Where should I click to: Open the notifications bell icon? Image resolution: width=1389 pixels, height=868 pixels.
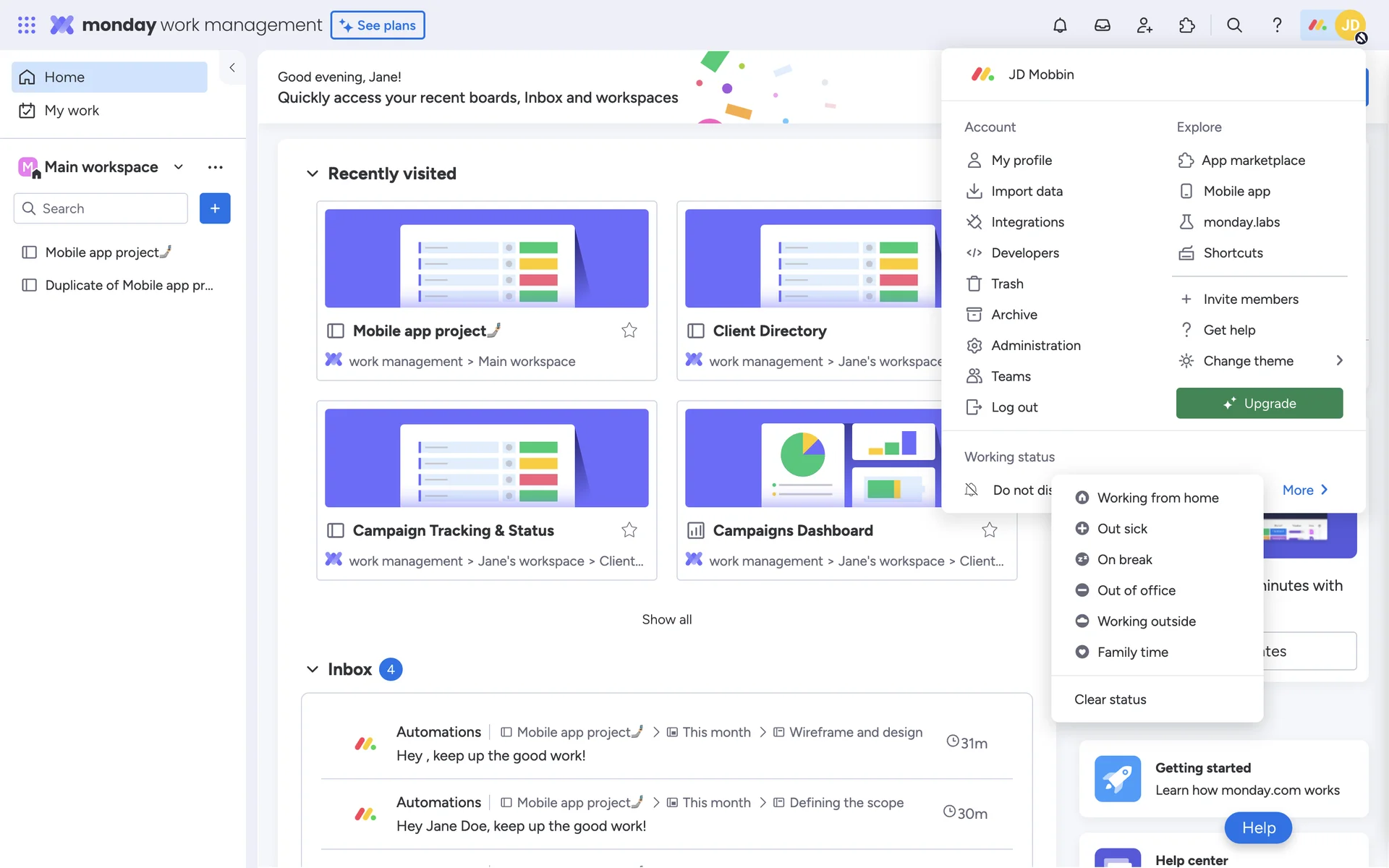coord(1059,25)
